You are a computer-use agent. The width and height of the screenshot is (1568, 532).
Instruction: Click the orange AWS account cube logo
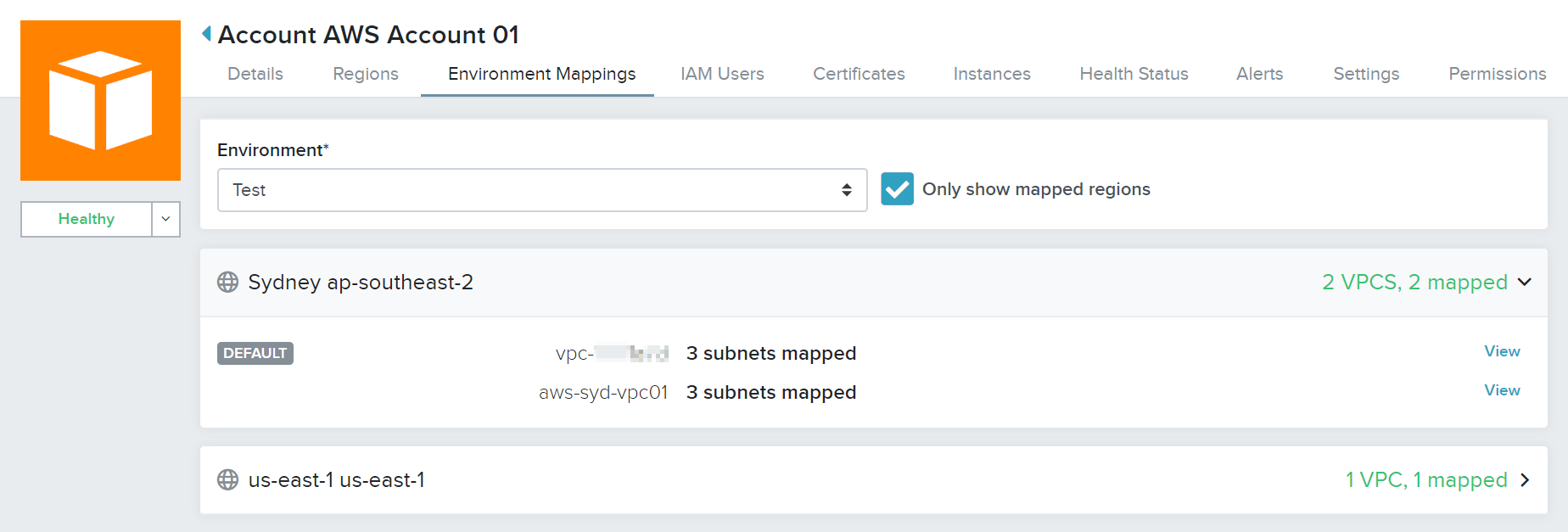tap(100, 100)
